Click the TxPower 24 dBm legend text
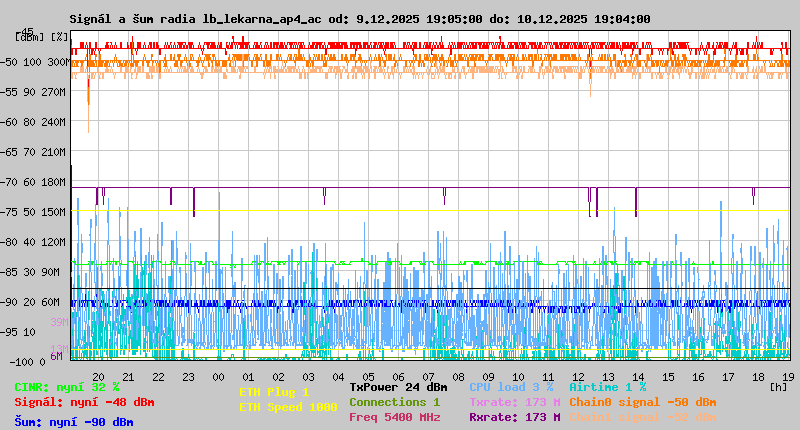 [x=398, y=387]
